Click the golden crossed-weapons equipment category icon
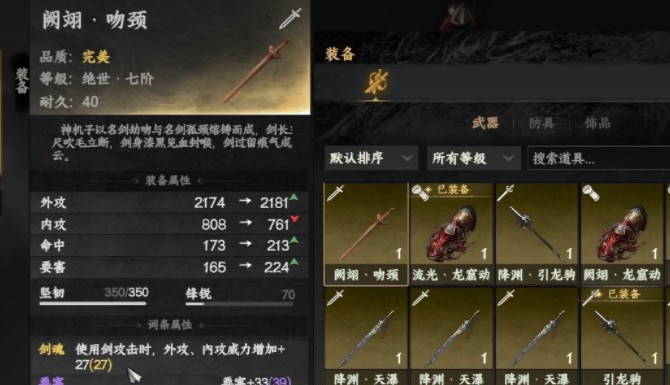Screen dimensions: 670x385 (376, 82)
